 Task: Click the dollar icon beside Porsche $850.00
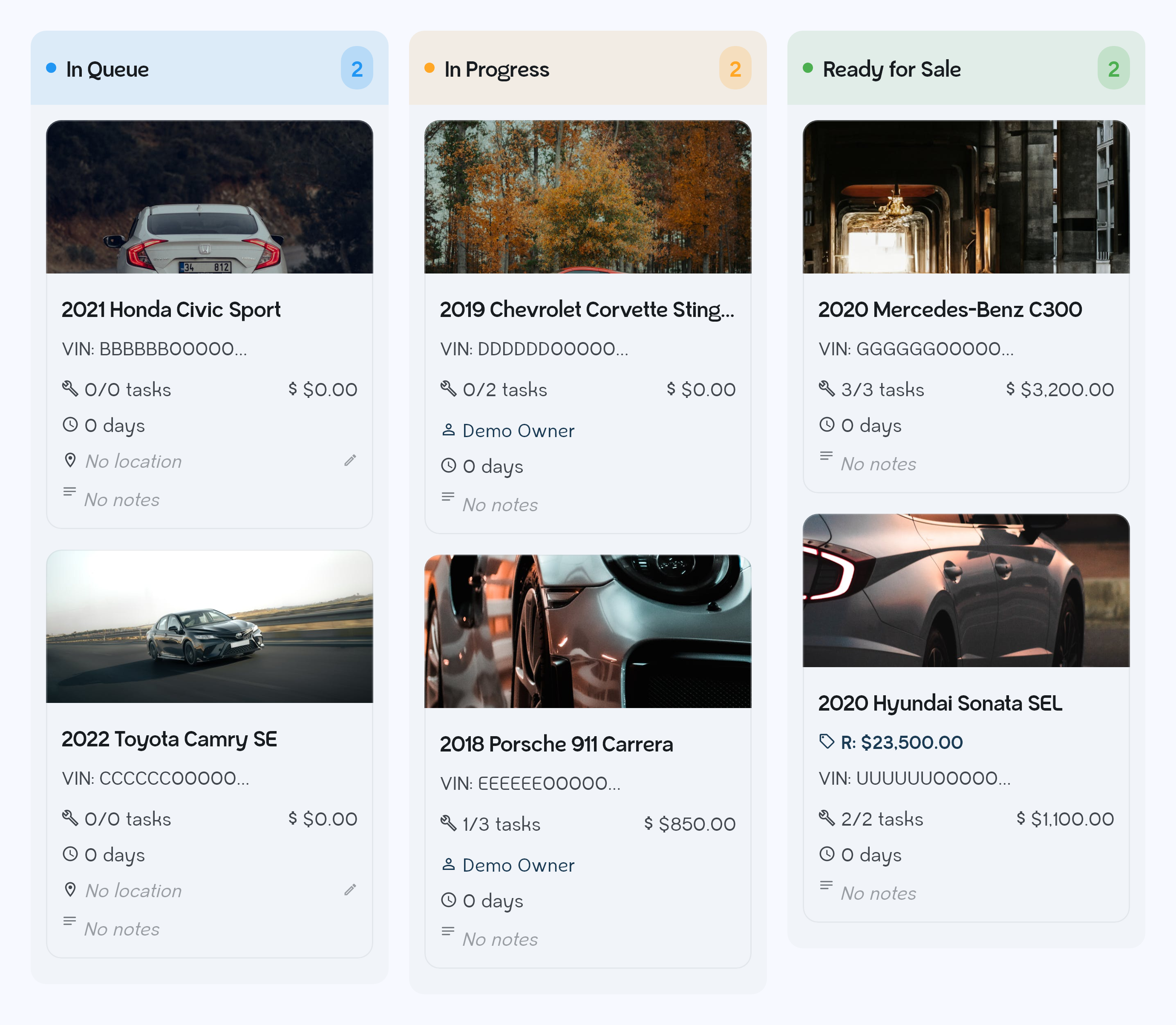[x=649, y=823]
